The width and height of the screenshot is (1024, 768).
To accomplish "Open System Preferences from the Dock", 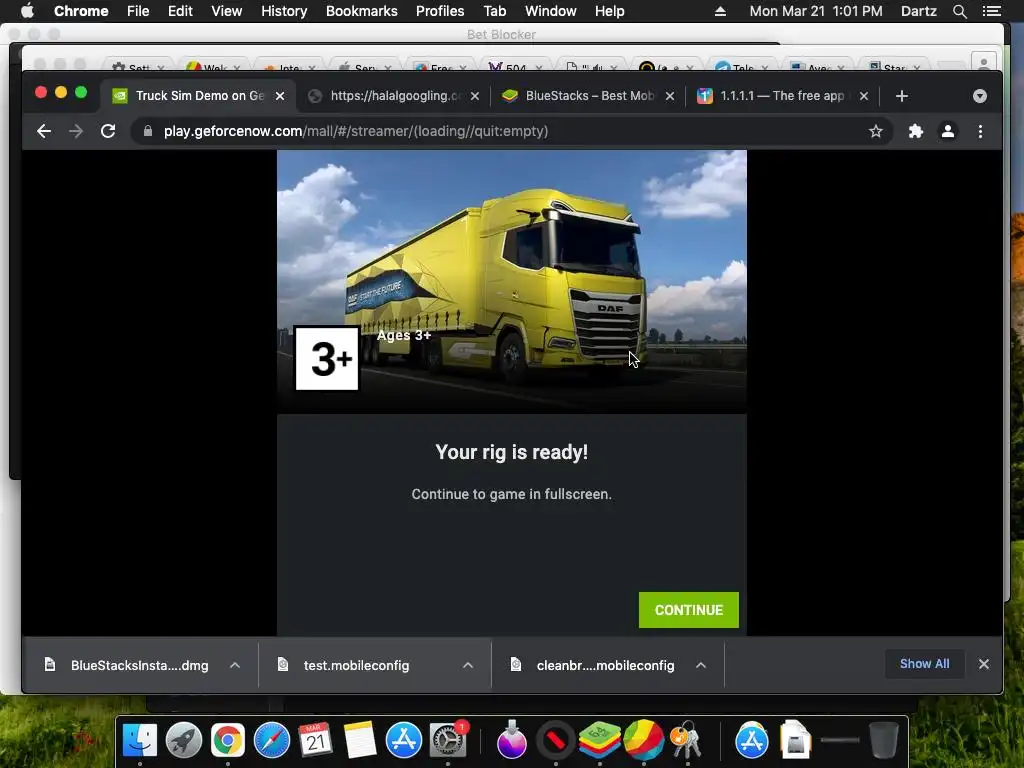I will click(x=448, y=741).
